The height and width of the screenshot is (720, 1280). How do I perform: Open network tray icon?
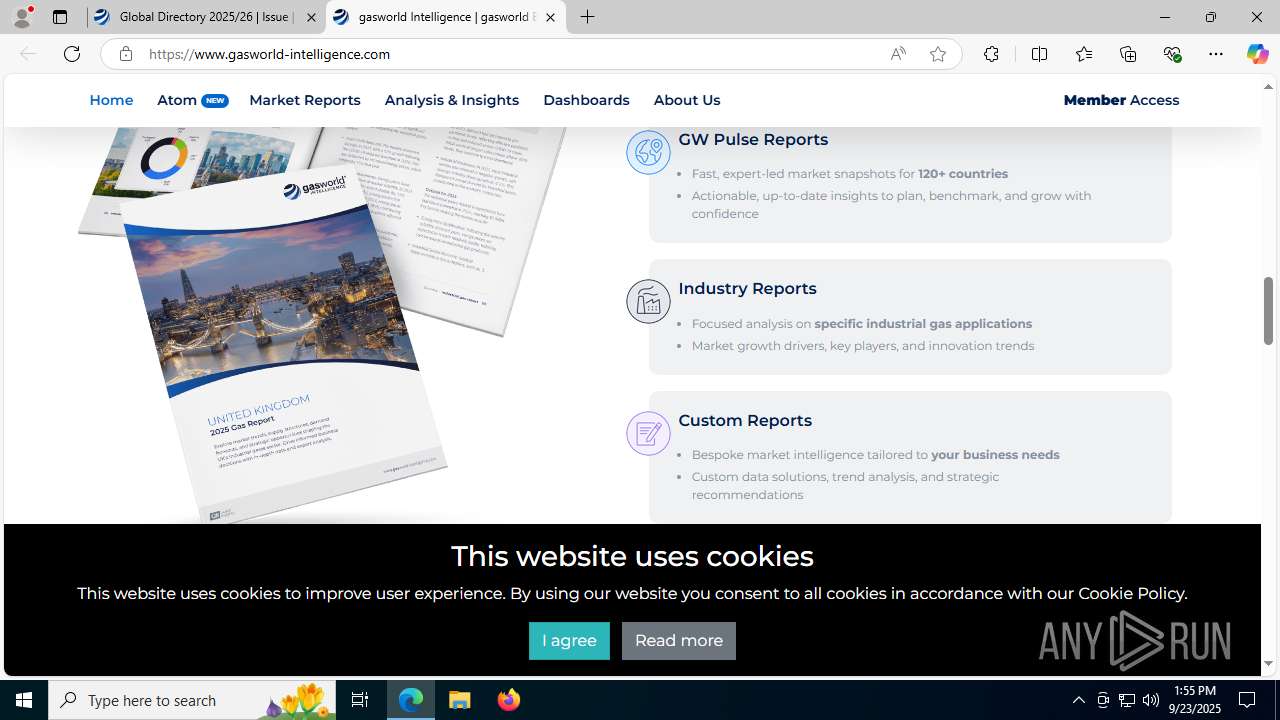click(x=1127, y=700)
